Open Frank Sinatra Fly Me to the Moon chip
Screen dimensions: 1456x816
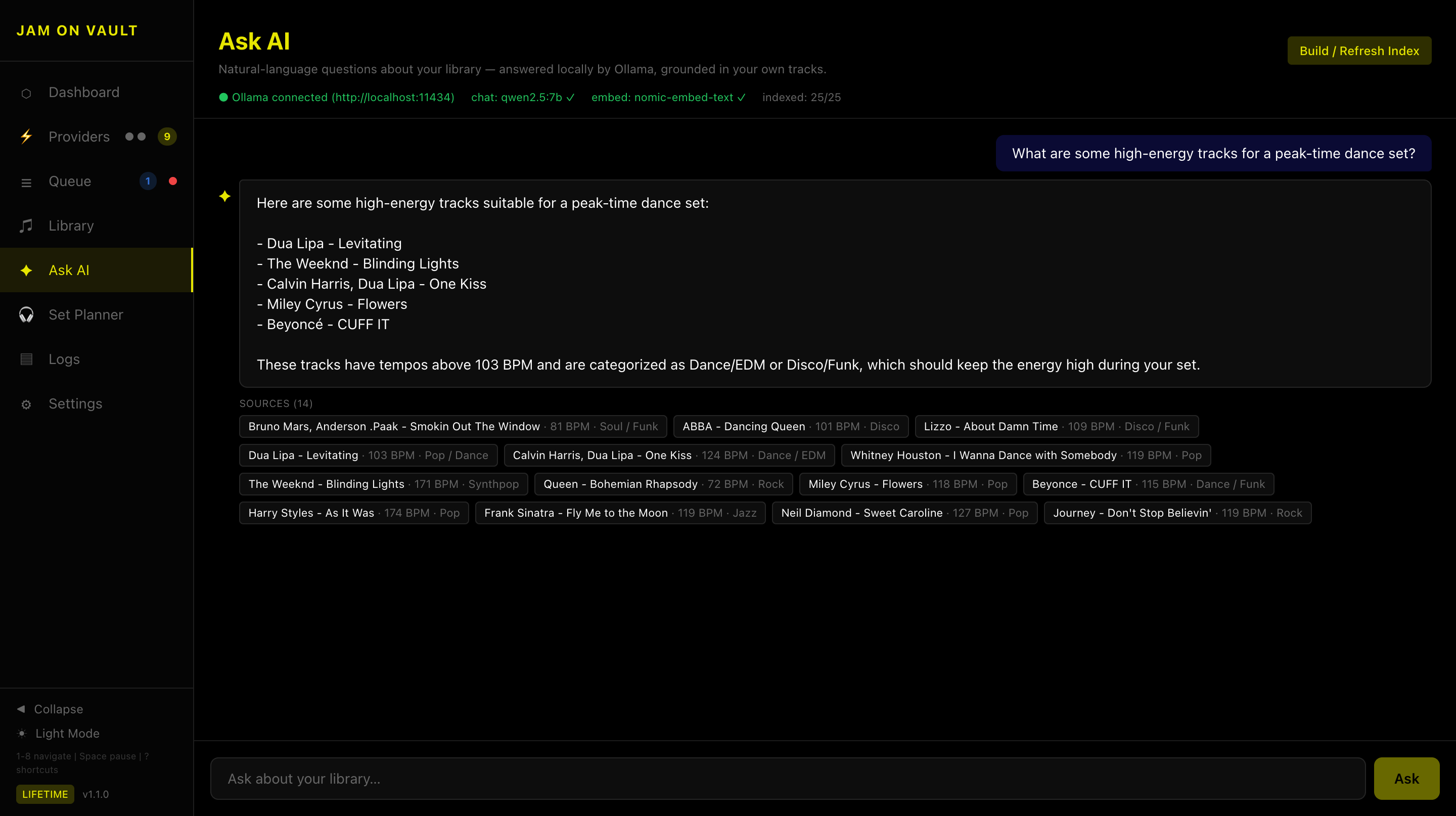pos(620,513)
